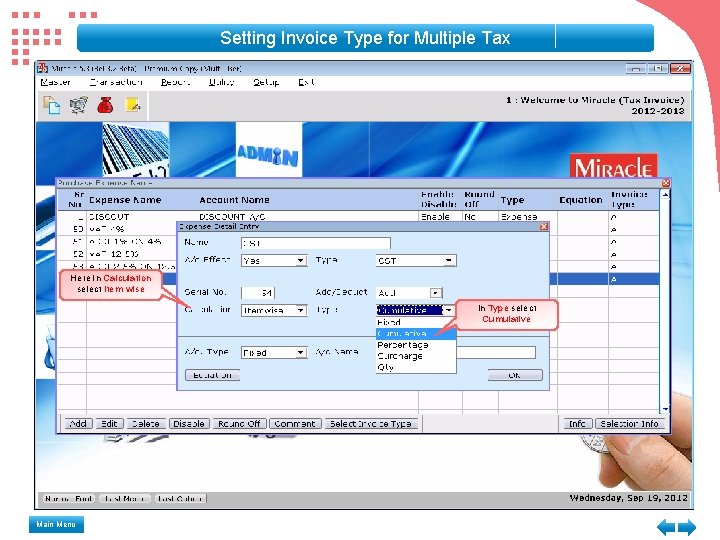Expand the Type dropdown showing CST
This screenshot has height=540, width=720.
[449, 261]
